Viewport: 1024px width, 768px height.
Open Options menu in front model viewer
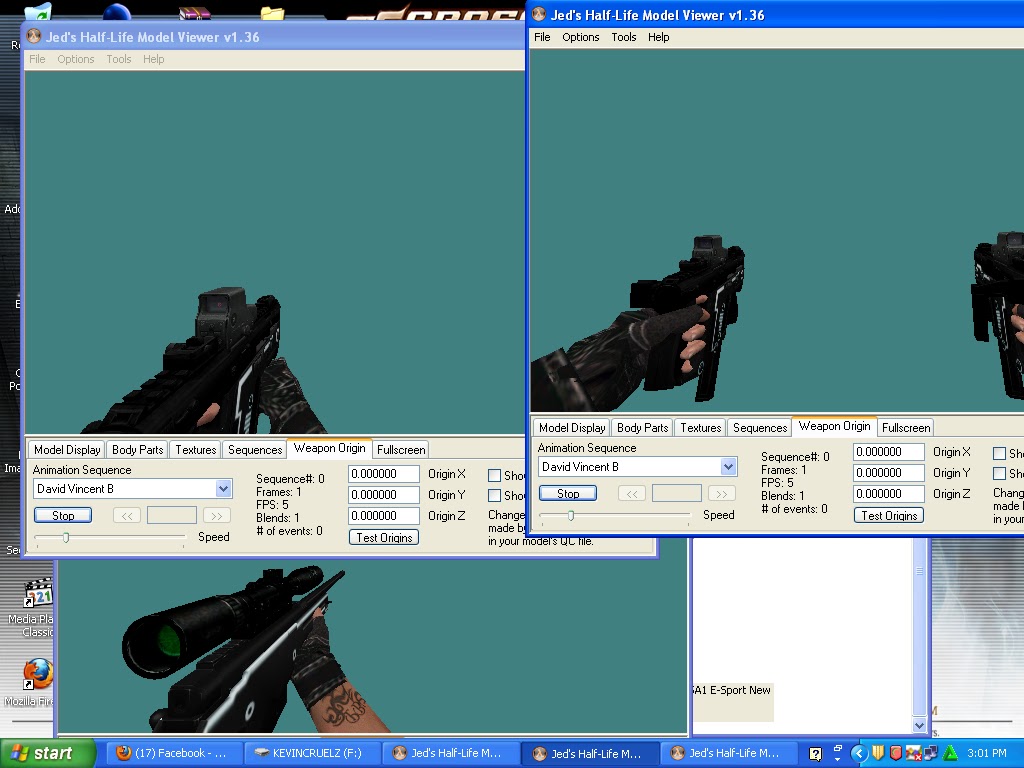coord(581,37)
